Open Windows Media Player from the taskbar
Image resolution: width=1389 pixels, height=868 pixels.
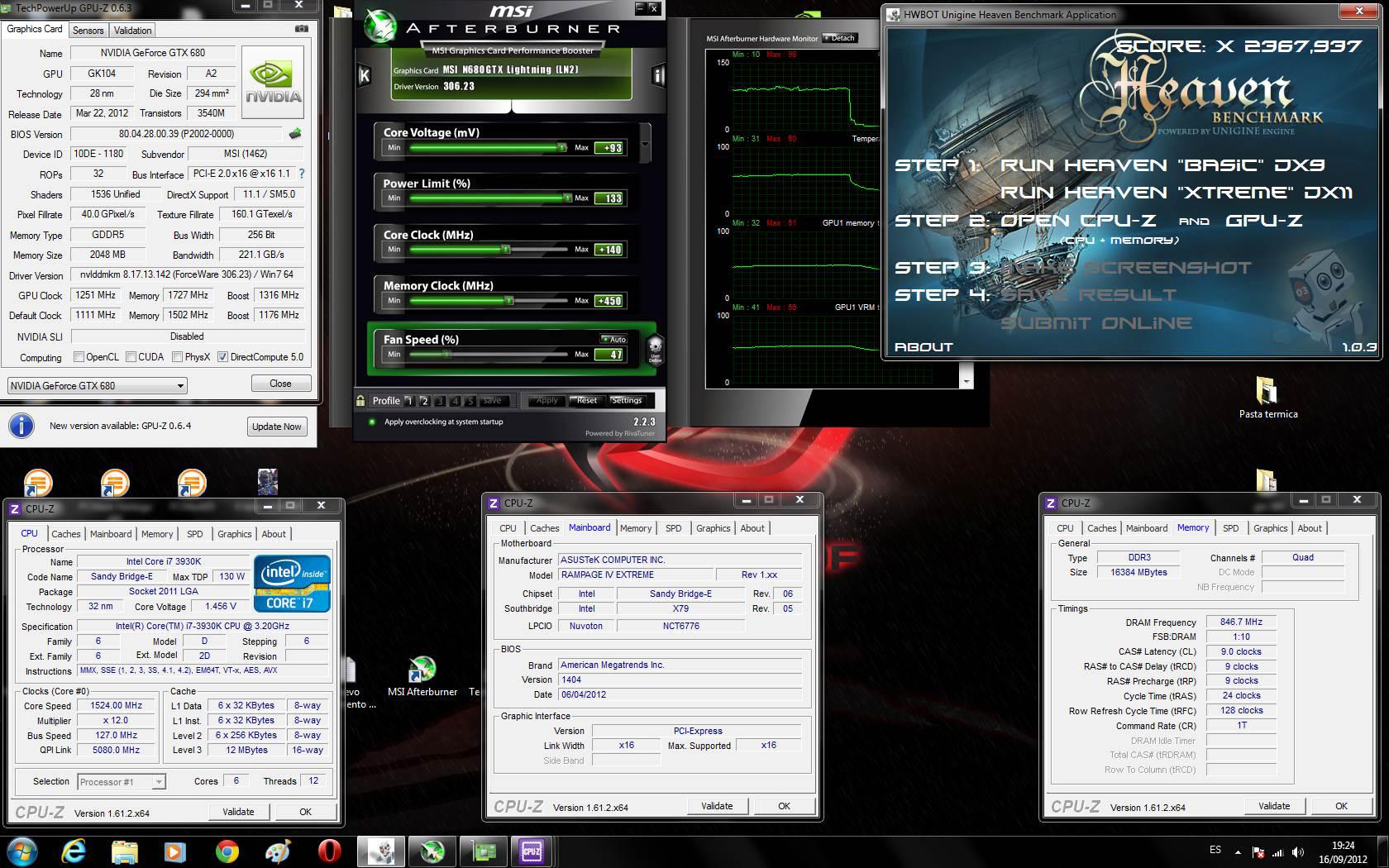(175, 851)
